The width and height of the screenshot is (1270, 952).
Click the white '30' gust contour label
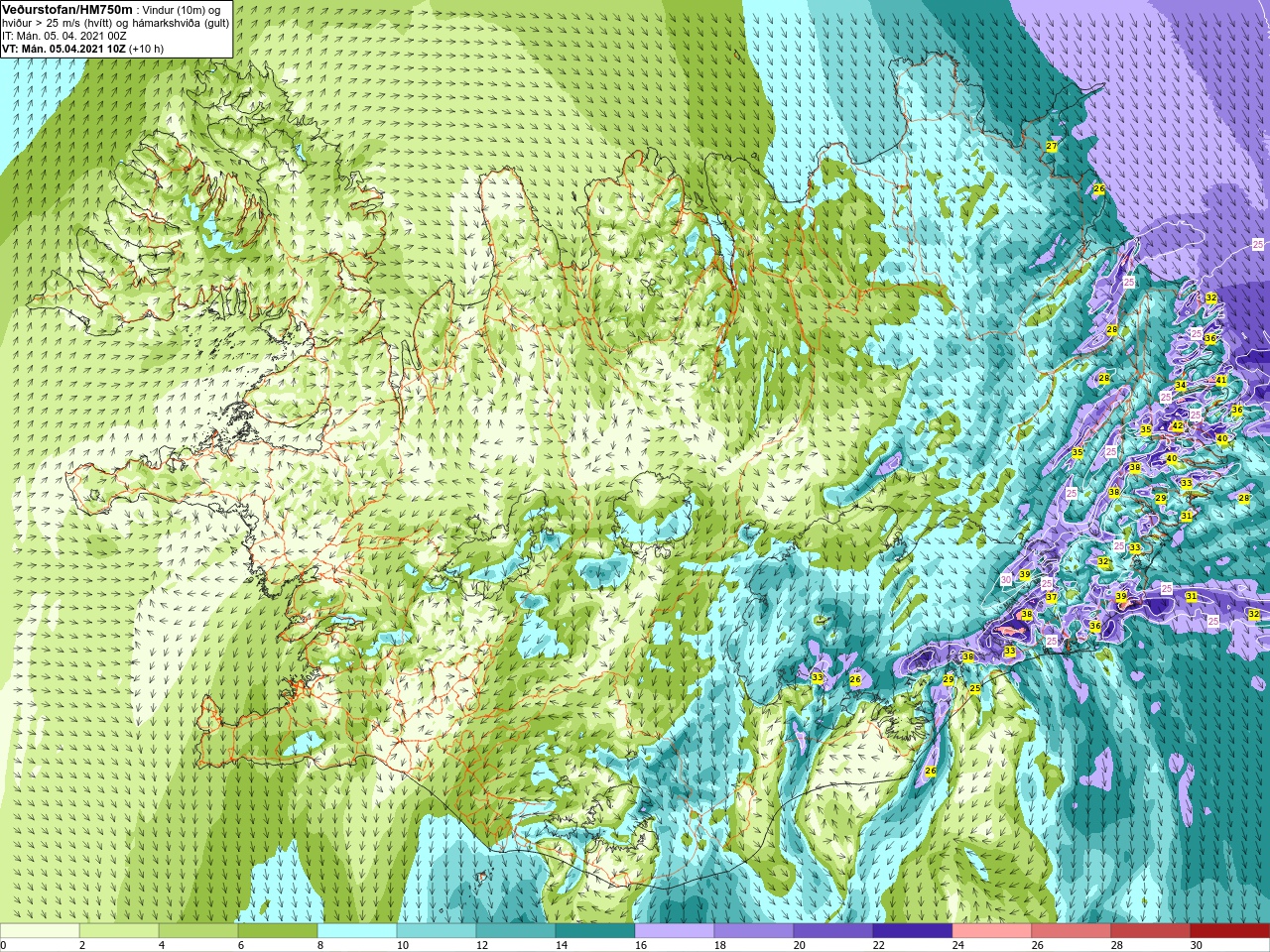(1005, 580)
